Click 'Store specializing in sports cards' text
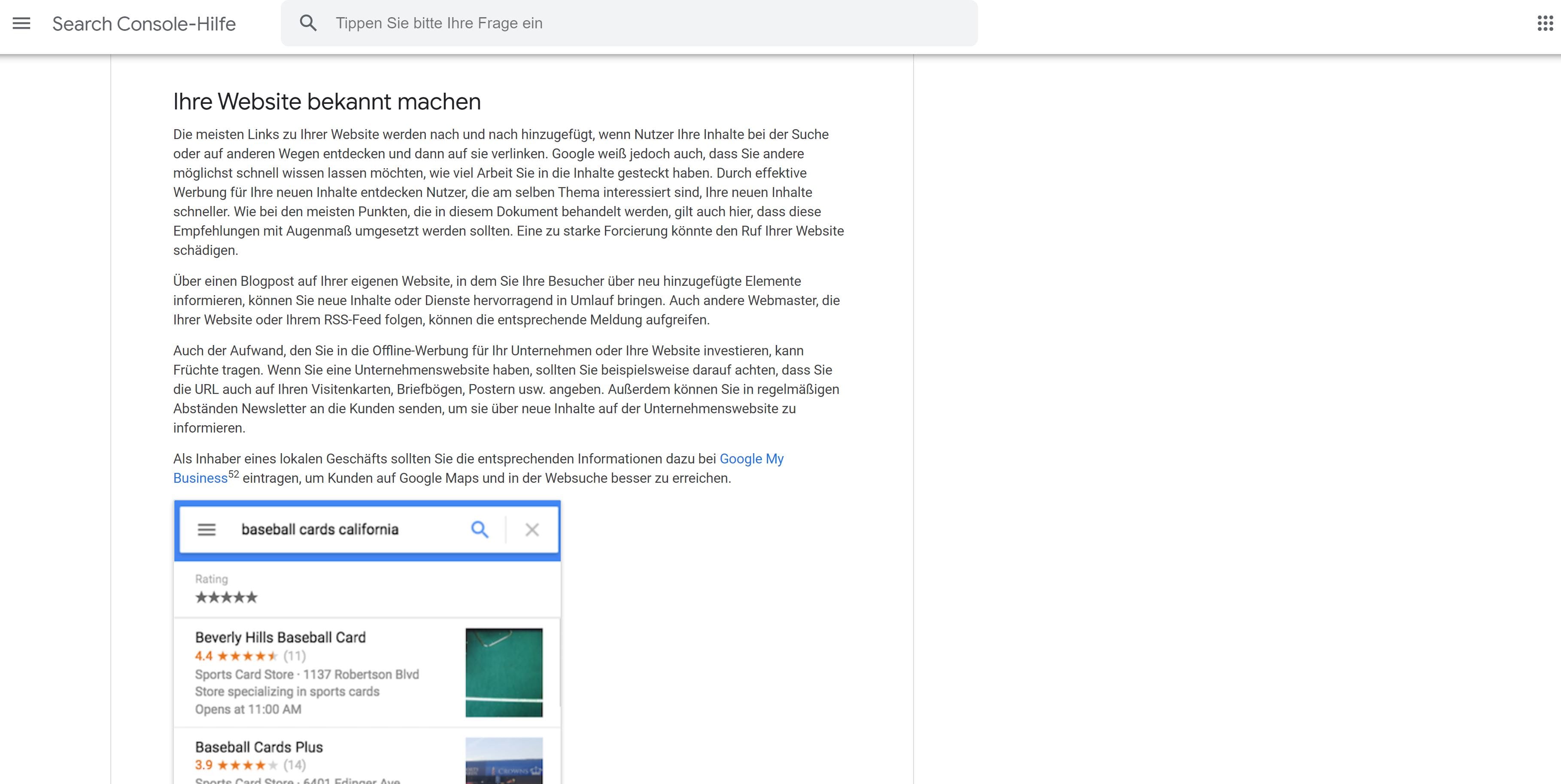This screenshot has height=784, width=1561. click(x=287, y=692)
